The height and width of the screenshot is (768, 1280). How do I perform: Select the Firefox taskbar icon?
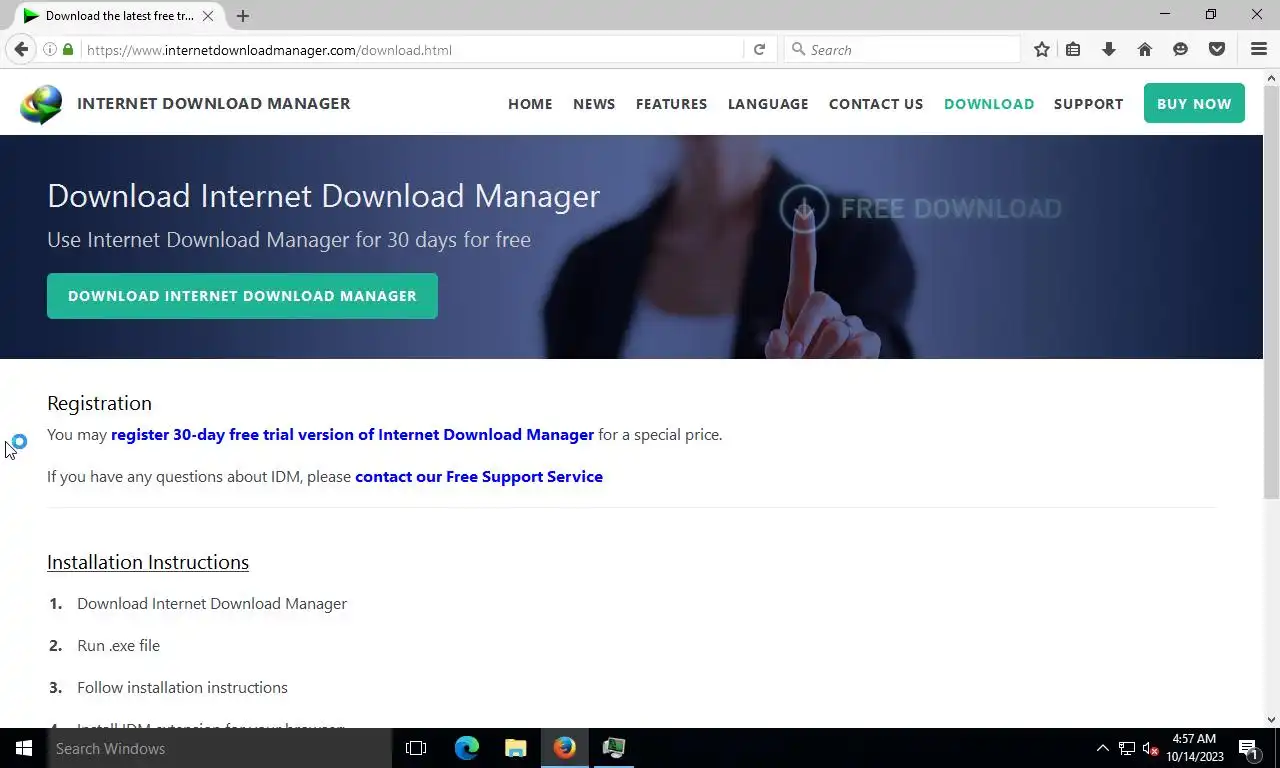(x=565, y=748)
